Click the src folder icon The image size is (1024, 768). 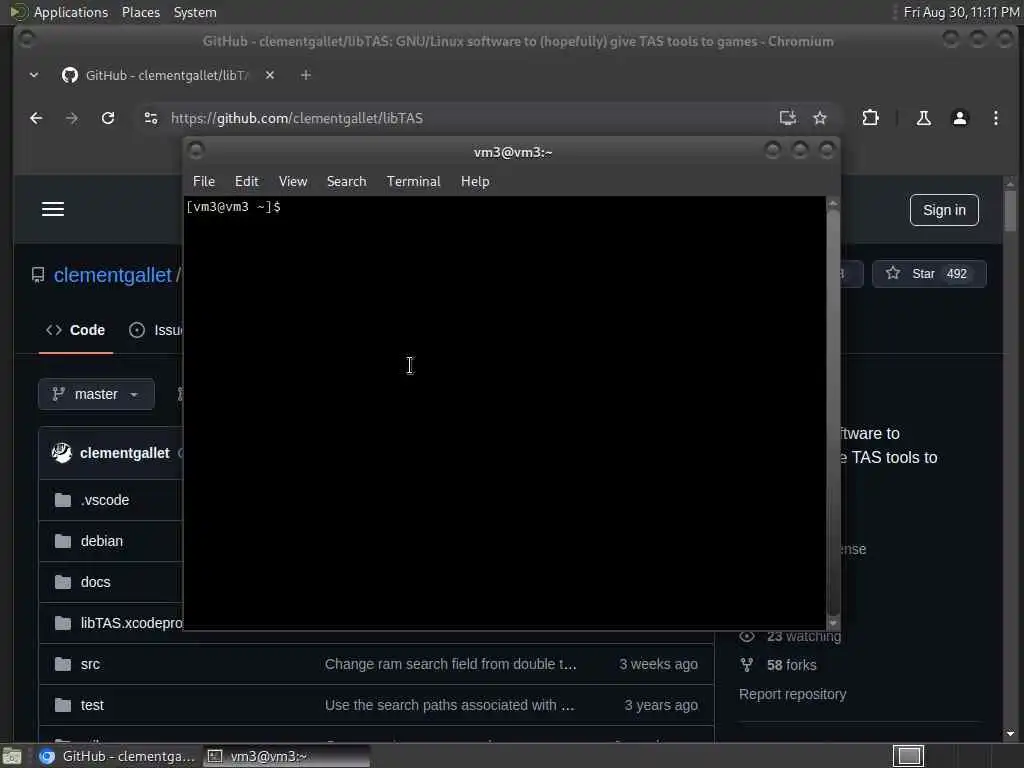pyautogui.click(x=63, y=664)
